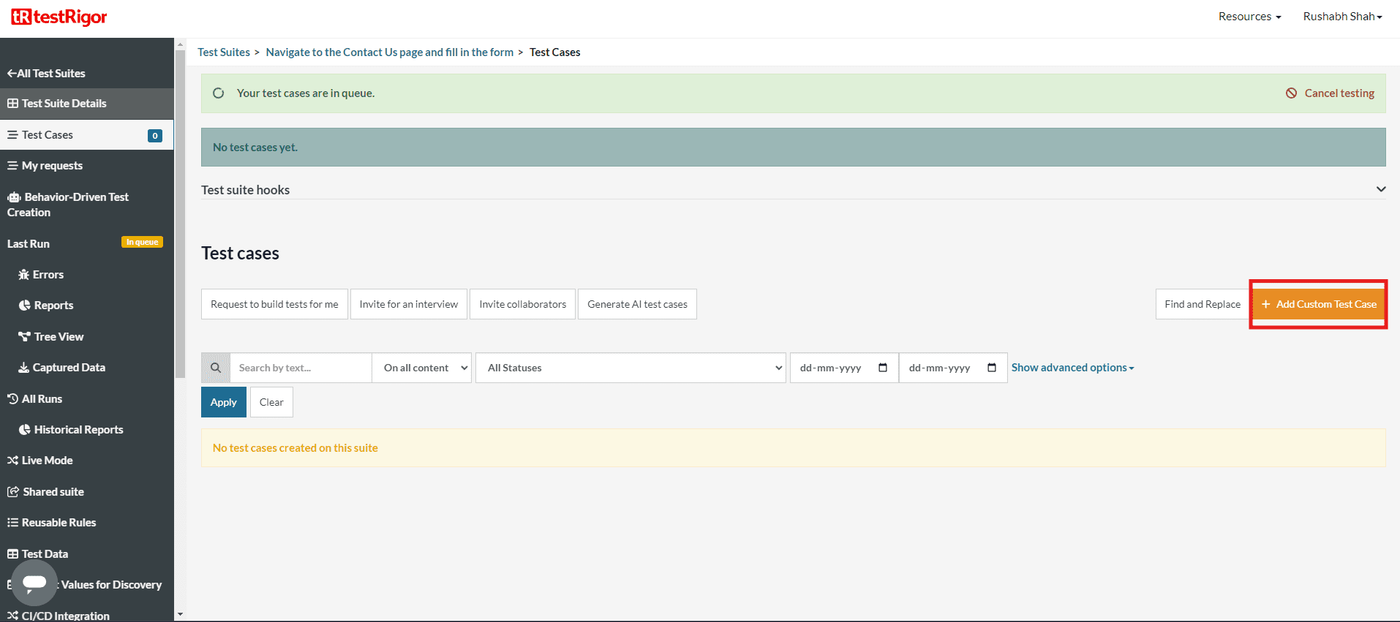The image size is (1400, 622).
Task: Click the Captured Data download icon
Action: click(24, 368)
